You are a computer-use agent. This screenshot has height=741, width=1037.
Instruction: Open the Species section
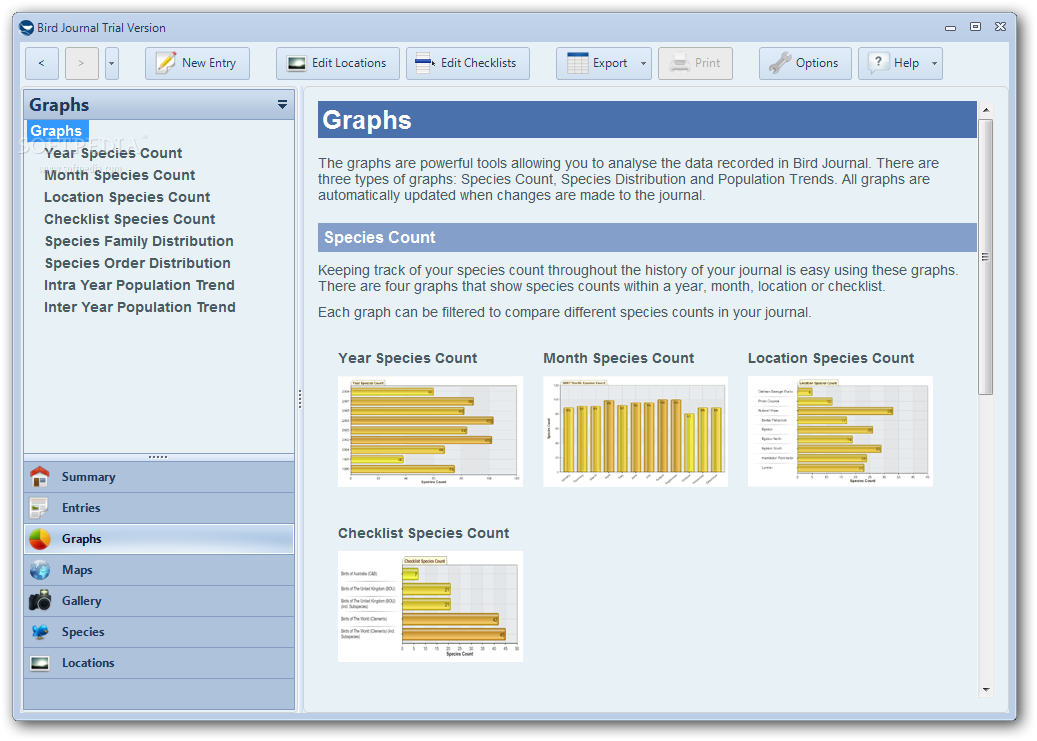[159, 632]
